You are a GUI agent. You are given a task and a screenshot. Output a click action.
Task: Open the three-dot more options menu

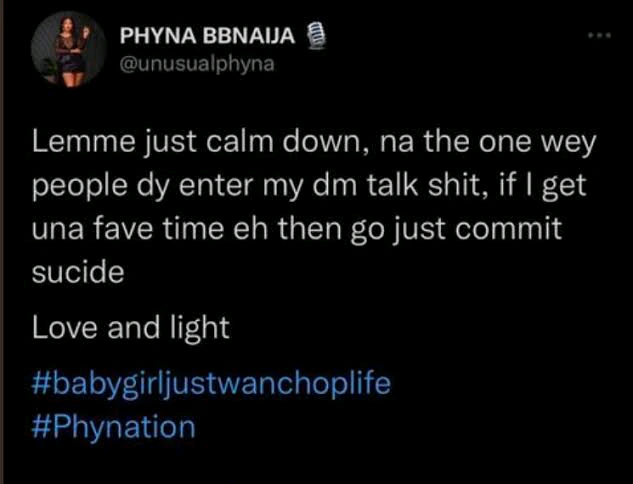(x=599, y=36)
